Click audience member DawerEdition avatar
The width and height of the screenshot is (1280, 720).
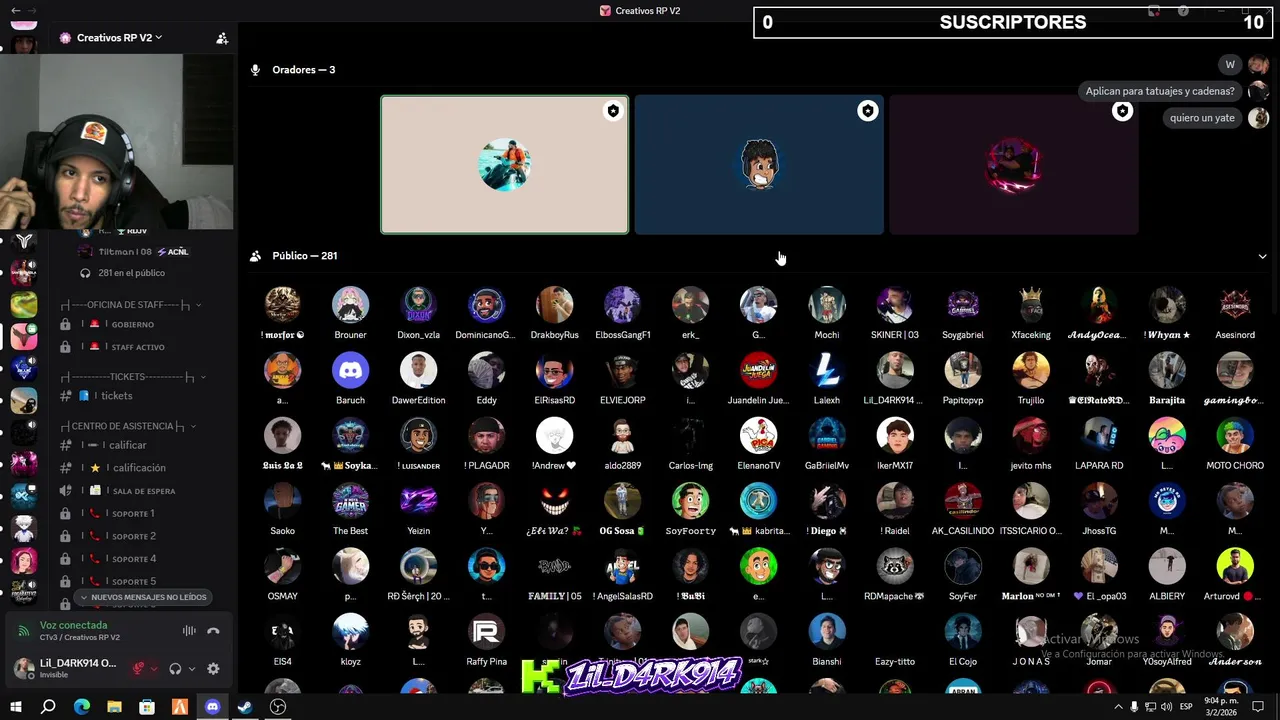tap(418, 371)
